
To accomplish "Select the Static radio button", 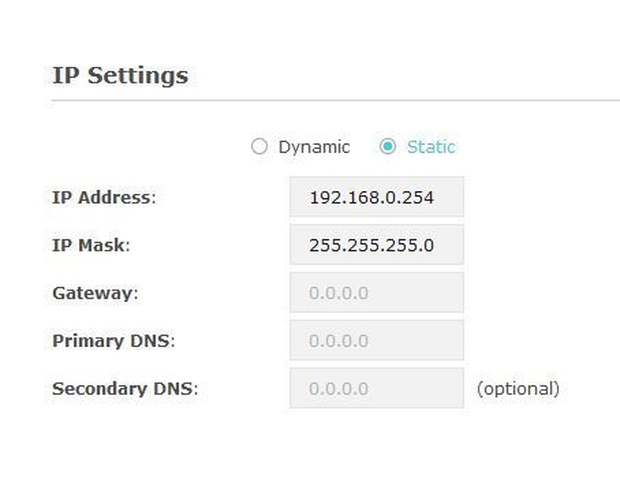I will pyautogui.click(x=388, y=147).
